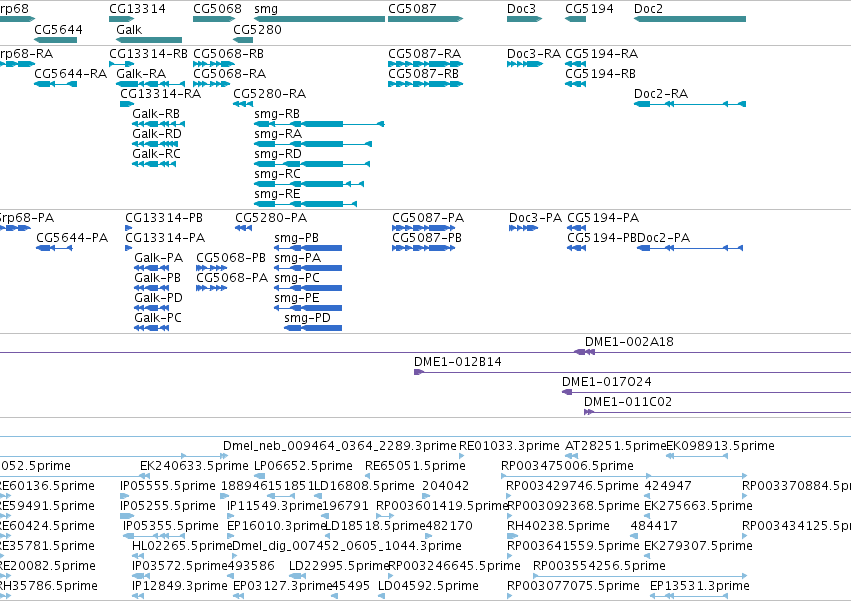Select transcript Doc2-RA
851x601 pixels.
690,104
